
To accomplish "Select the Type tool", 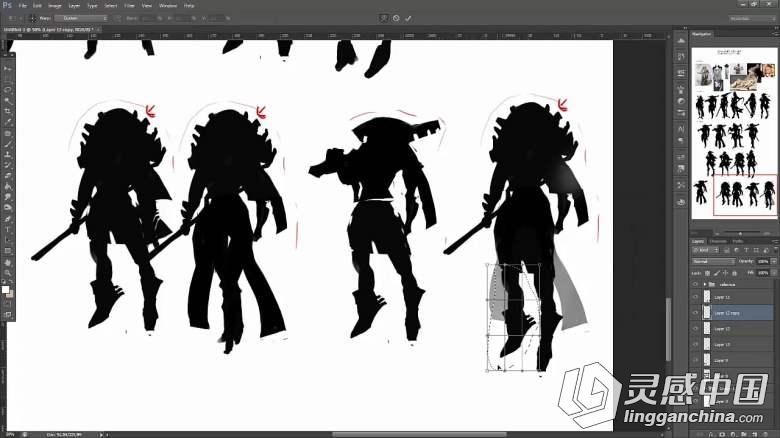I will (7, 230).
